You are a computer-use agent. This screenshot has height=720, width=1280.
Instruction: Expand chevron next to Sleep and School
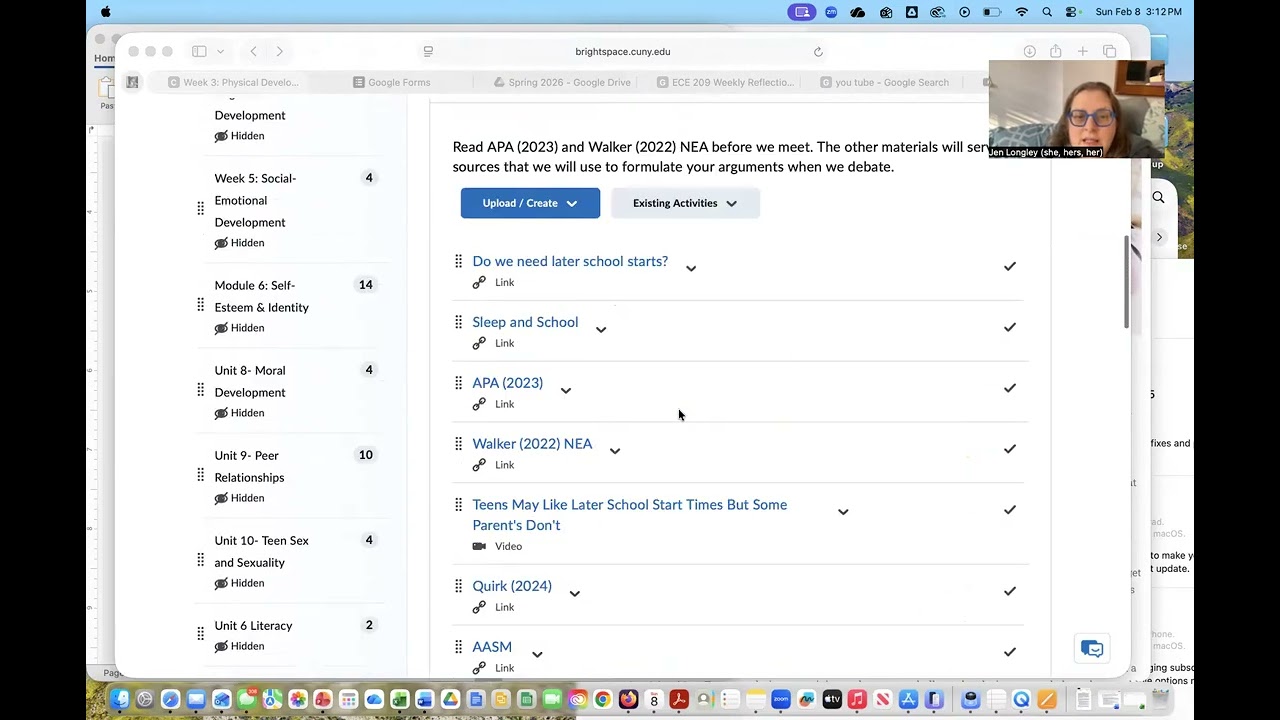point(601,329)
